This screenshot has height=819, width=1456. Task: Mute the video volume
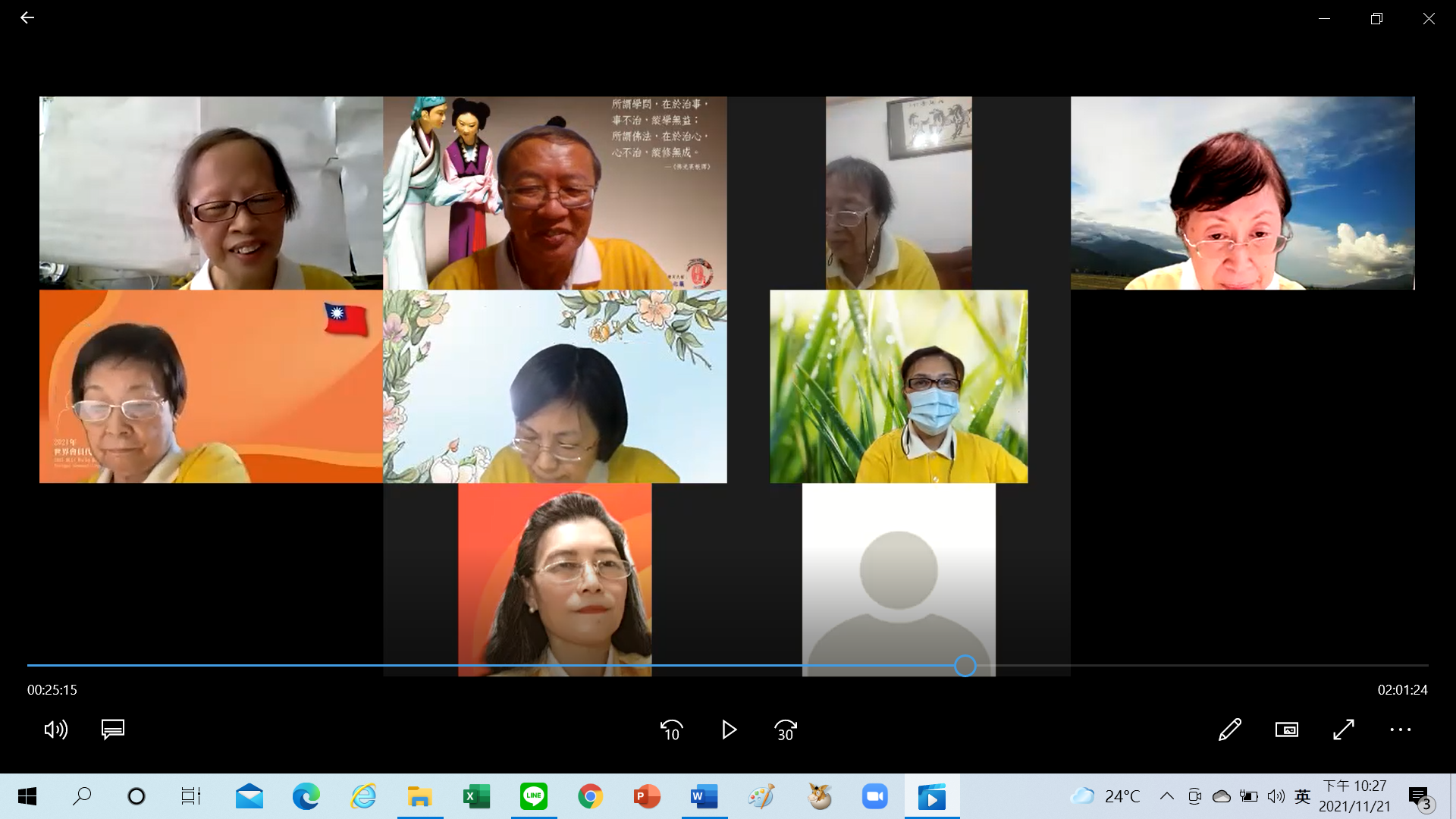point(55,730)
